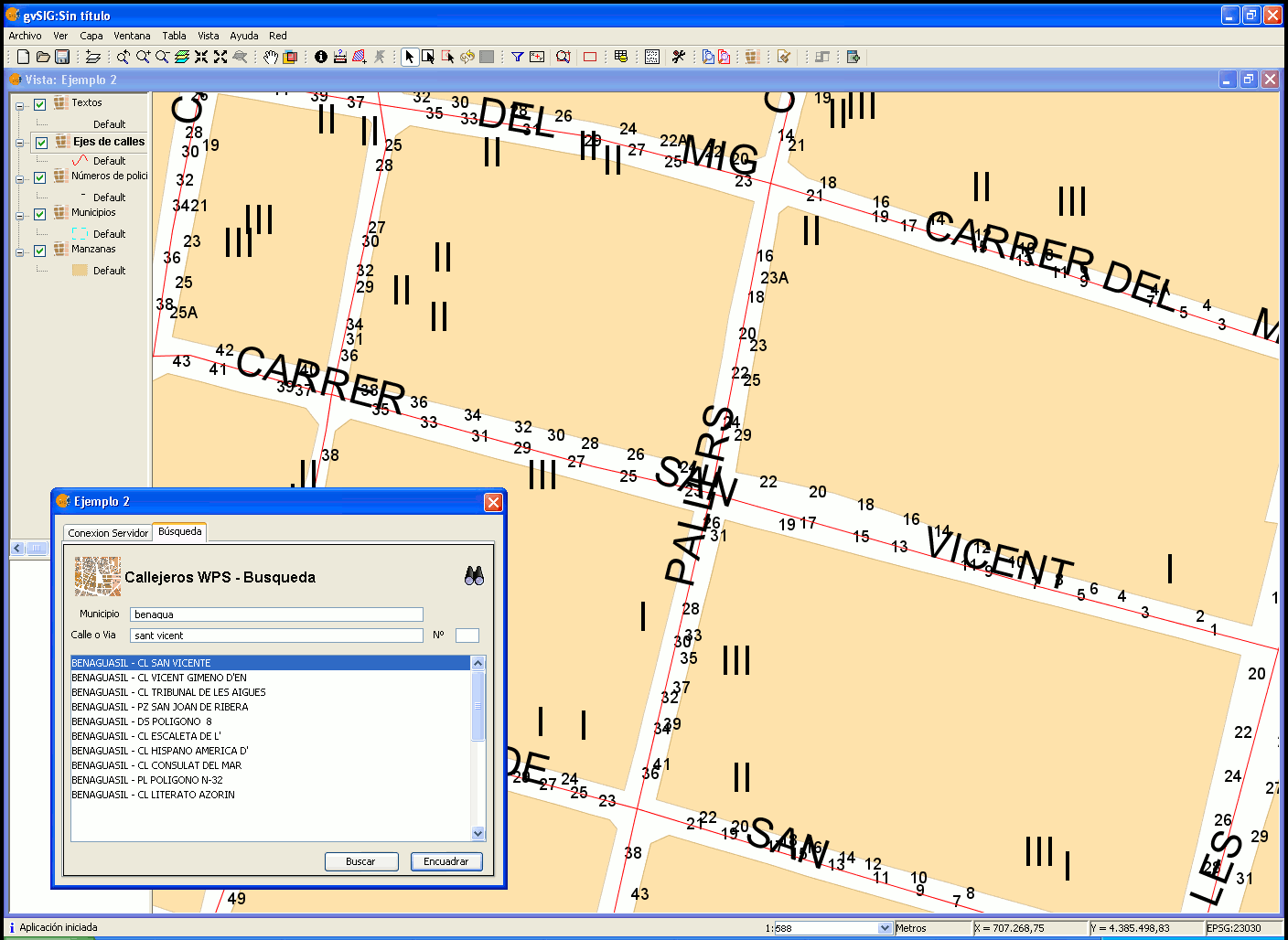Click the Encuadrar button
Screen dimensions: 1288x940
pyautogui.click(x=446, y=861)
